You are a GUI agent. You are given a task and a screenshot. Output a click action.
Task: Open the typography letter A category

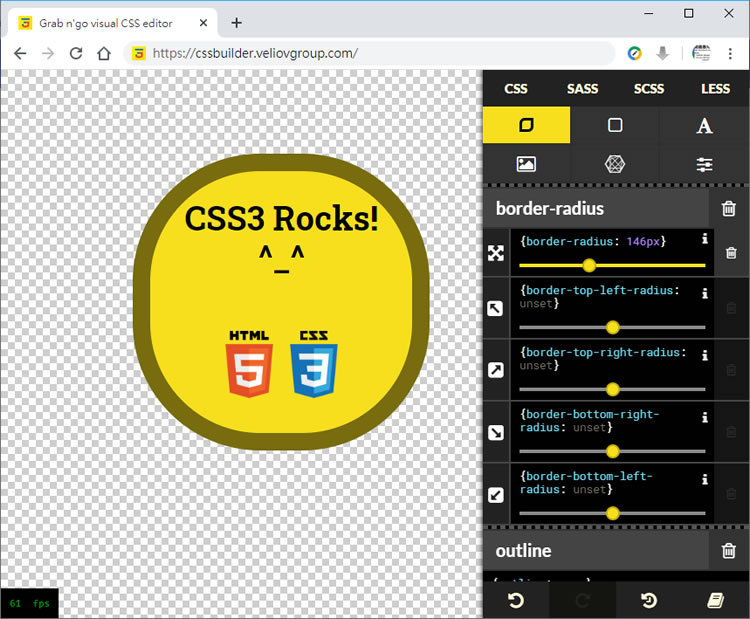(704, 126)
